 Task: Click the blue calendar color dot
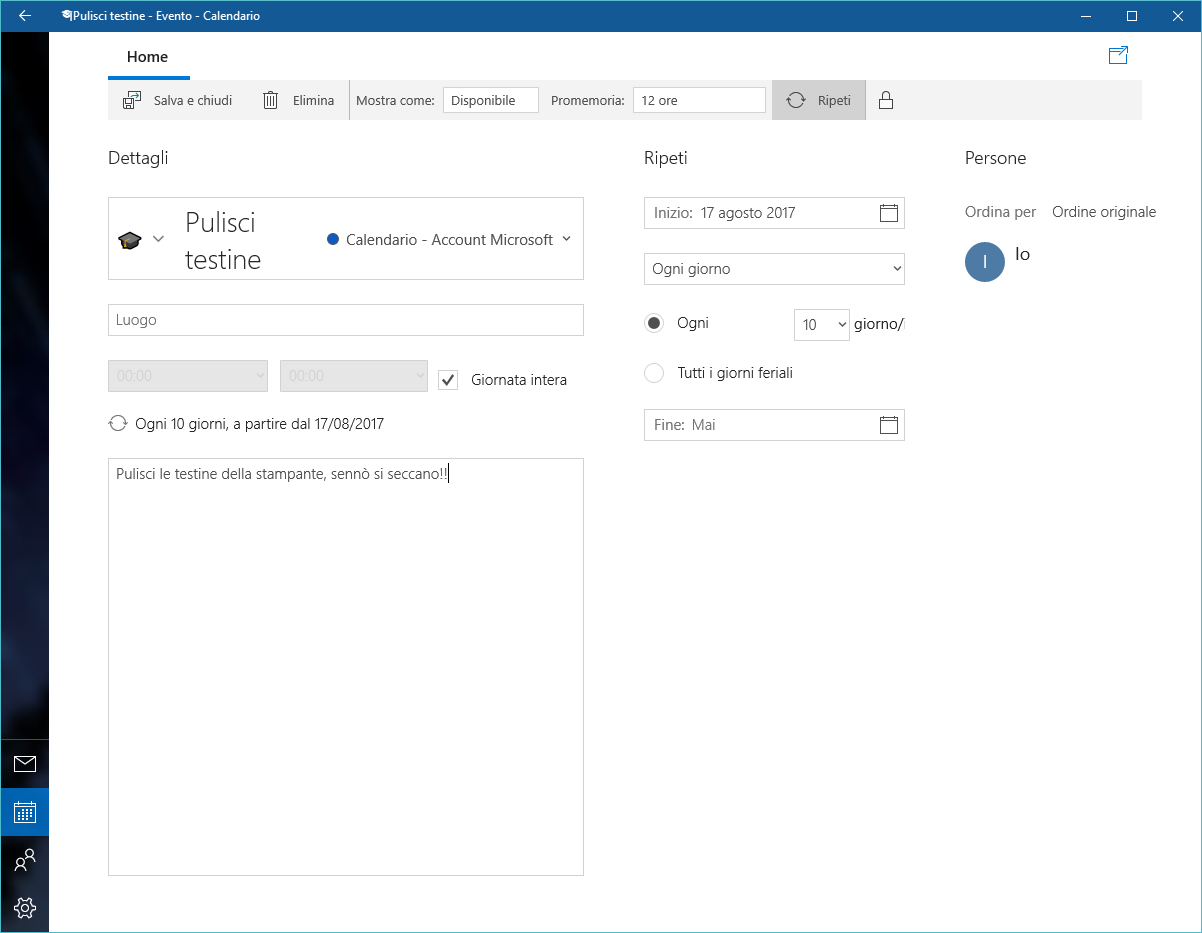click(333, 240)
